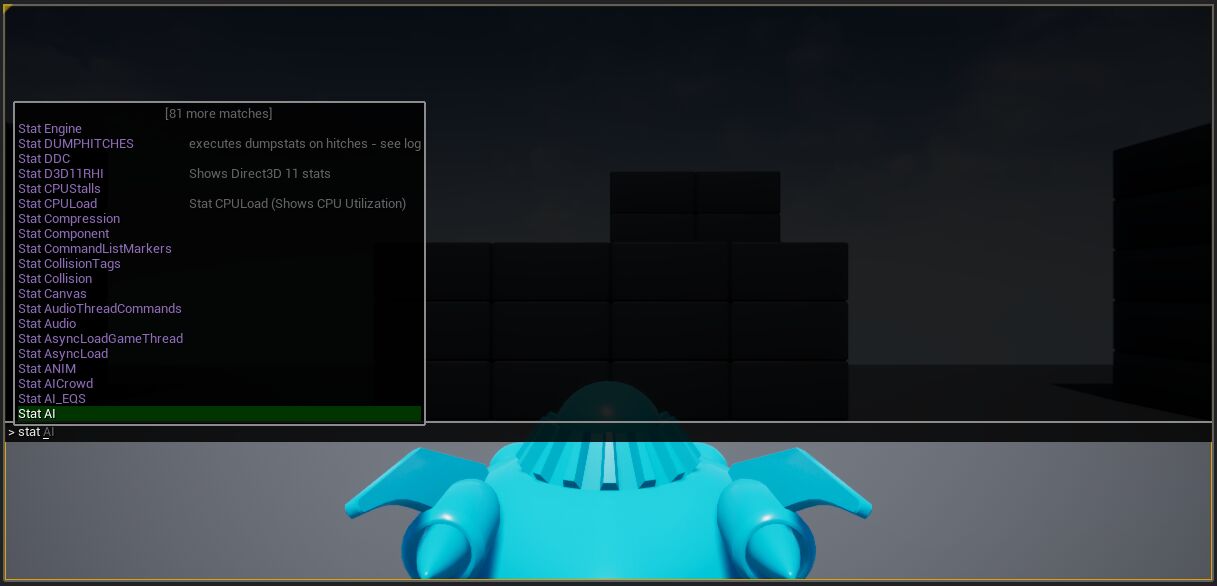Pick Stat Canvas from the autocomplete list
The width and height of the screenshot is (1217, 586).
click(x=52, y=293)
